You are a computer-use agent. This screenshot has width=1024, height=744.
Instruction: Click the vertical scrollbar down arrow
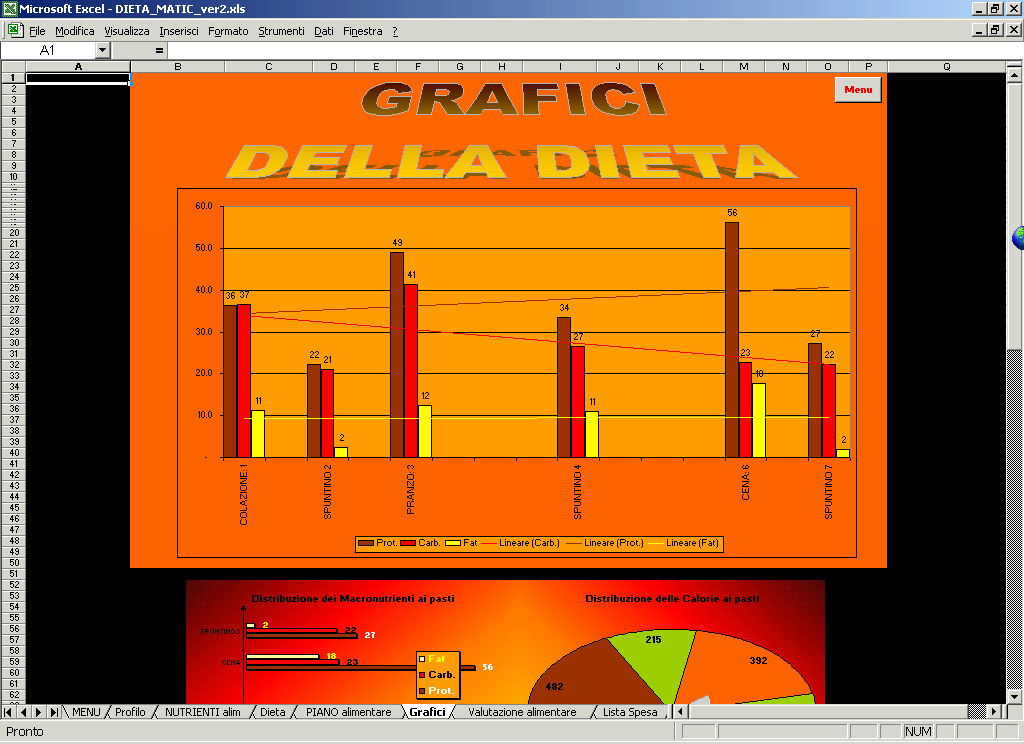tap(1014, 695)
